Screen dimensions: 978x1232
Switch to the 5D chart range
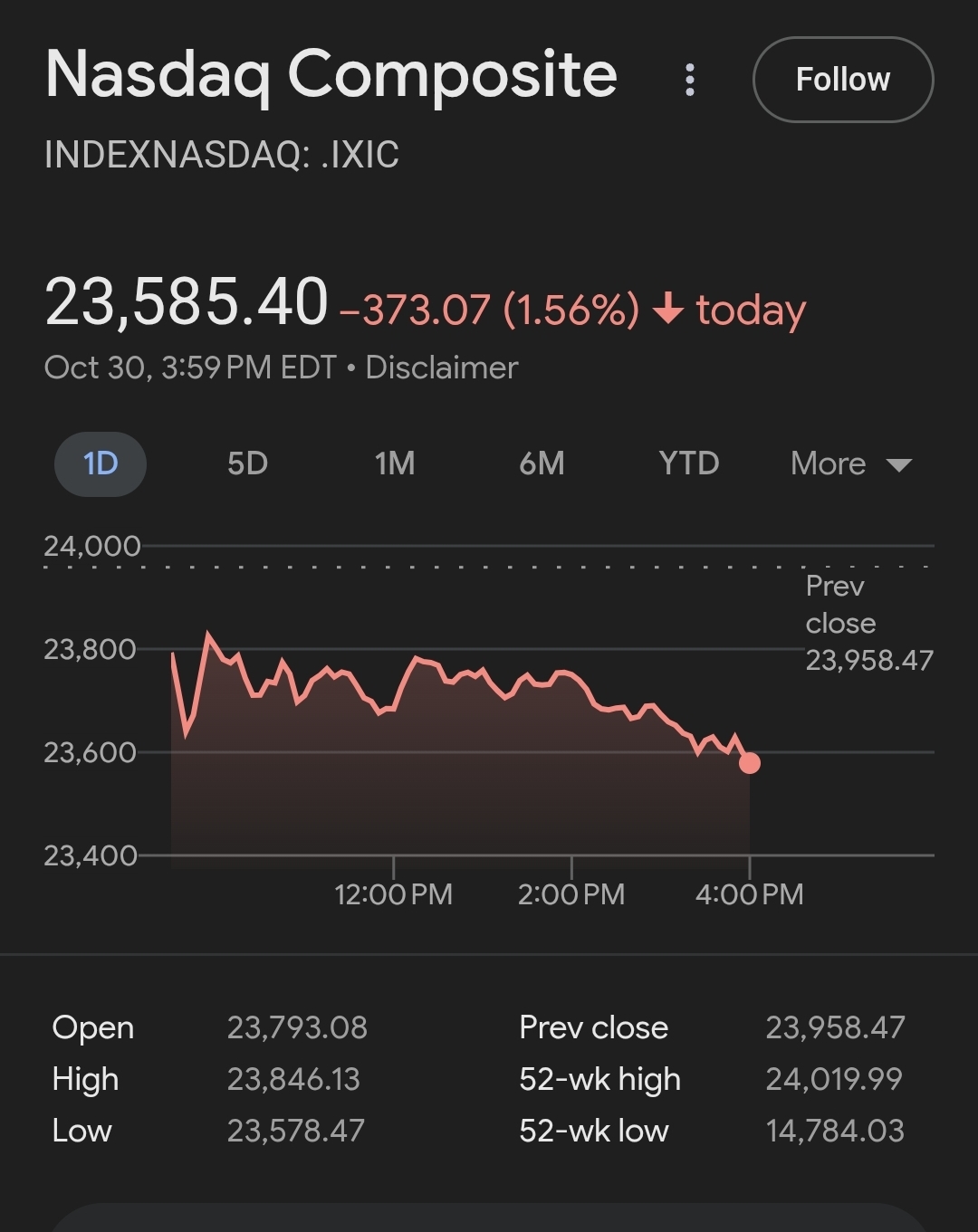click(x=247, y=463)
